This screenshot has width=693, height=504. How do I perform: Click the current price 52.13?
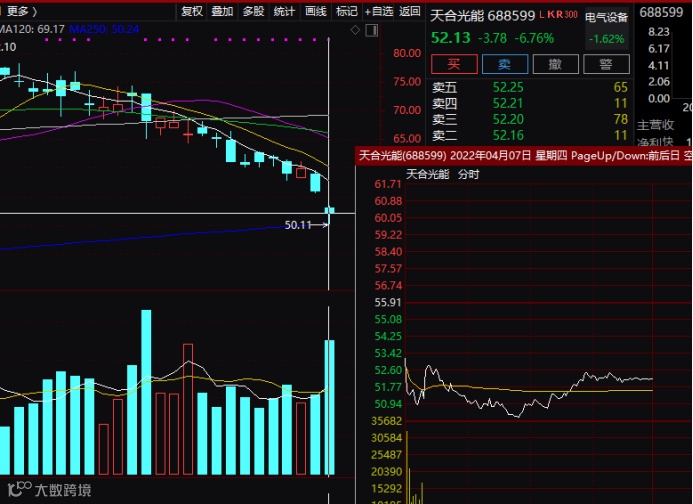point(451,38)
